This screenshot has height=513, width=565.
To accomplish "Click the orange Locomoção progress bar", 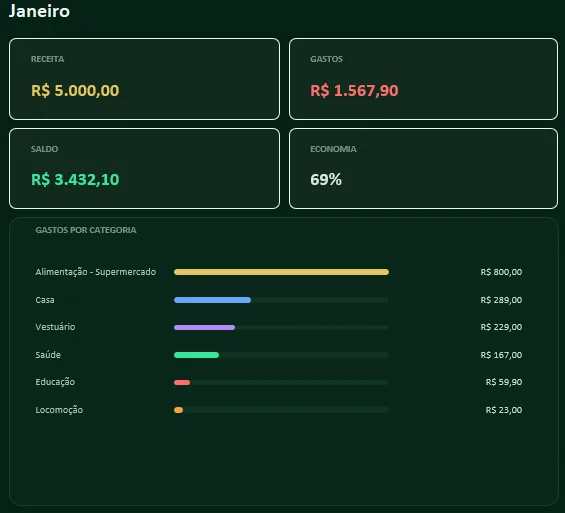I will coord(178,410).
